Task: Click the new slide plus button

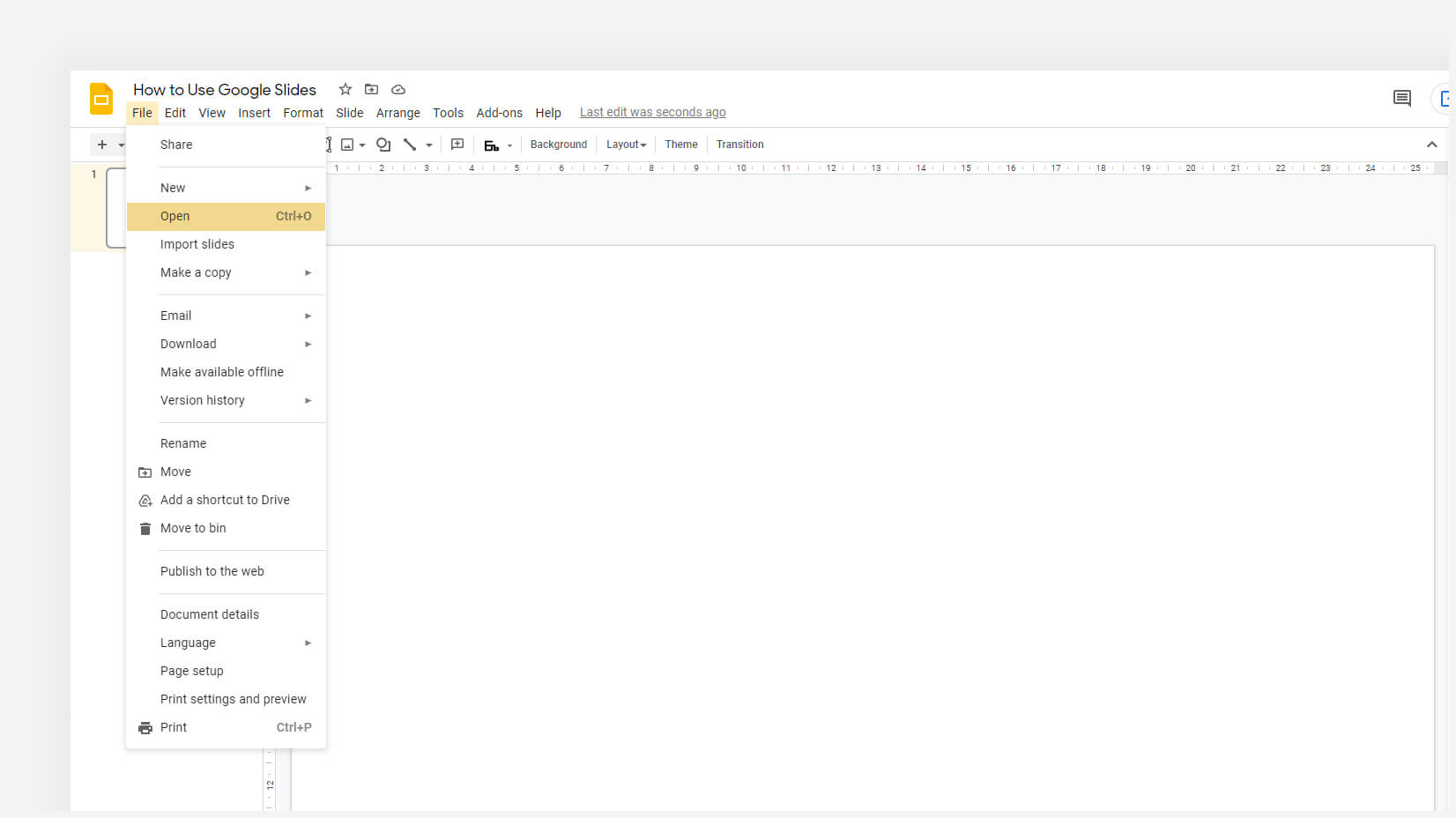Action: point(102,145)
